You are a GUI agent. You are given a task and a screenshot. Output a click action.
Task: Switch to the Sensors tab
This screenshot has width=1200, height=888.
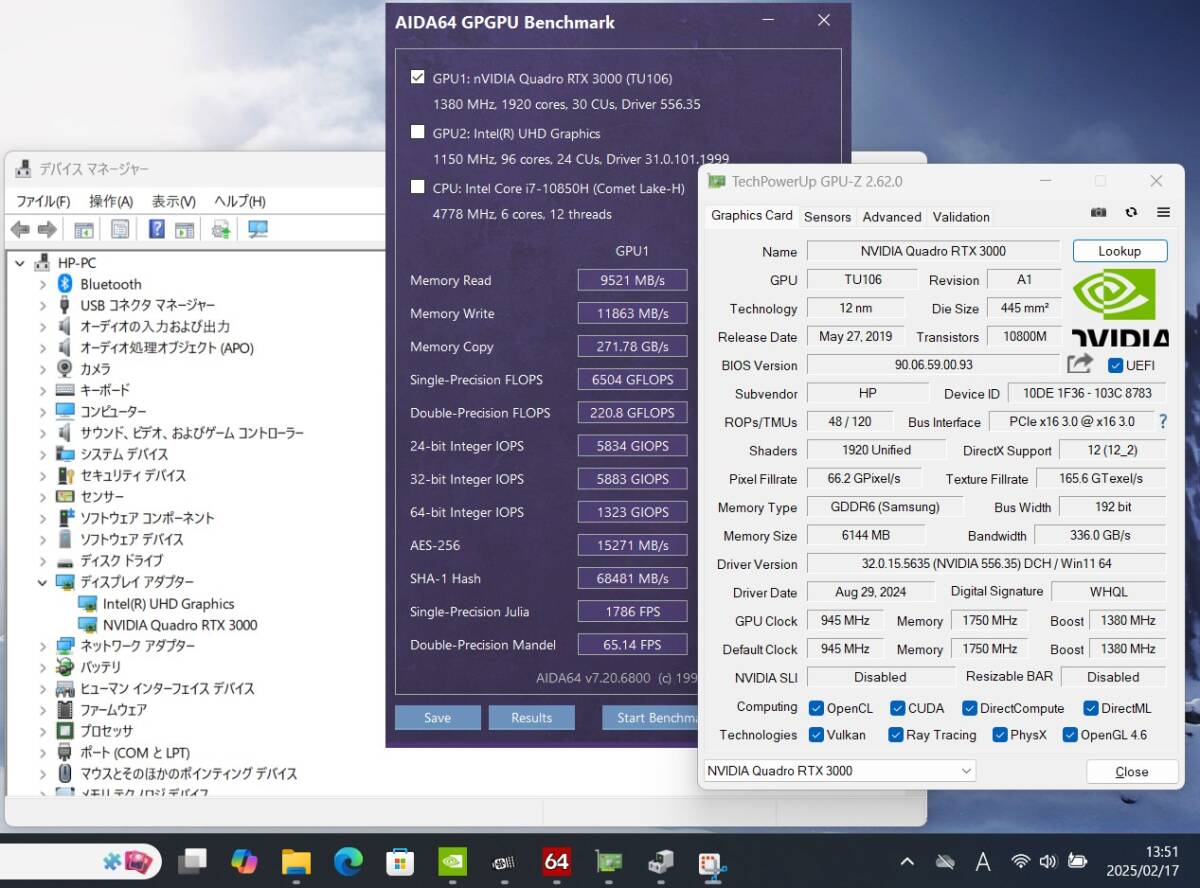point(827,217)
